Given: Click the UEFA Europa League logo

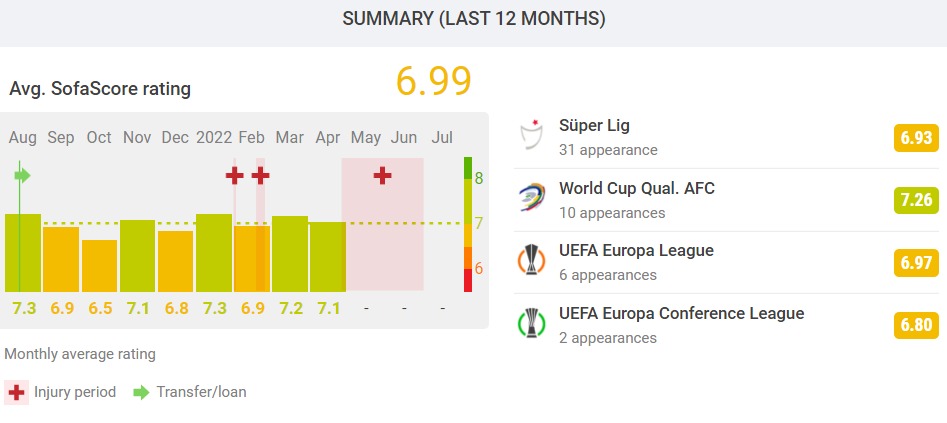Looking at the screenshot, I should [531, 260].
